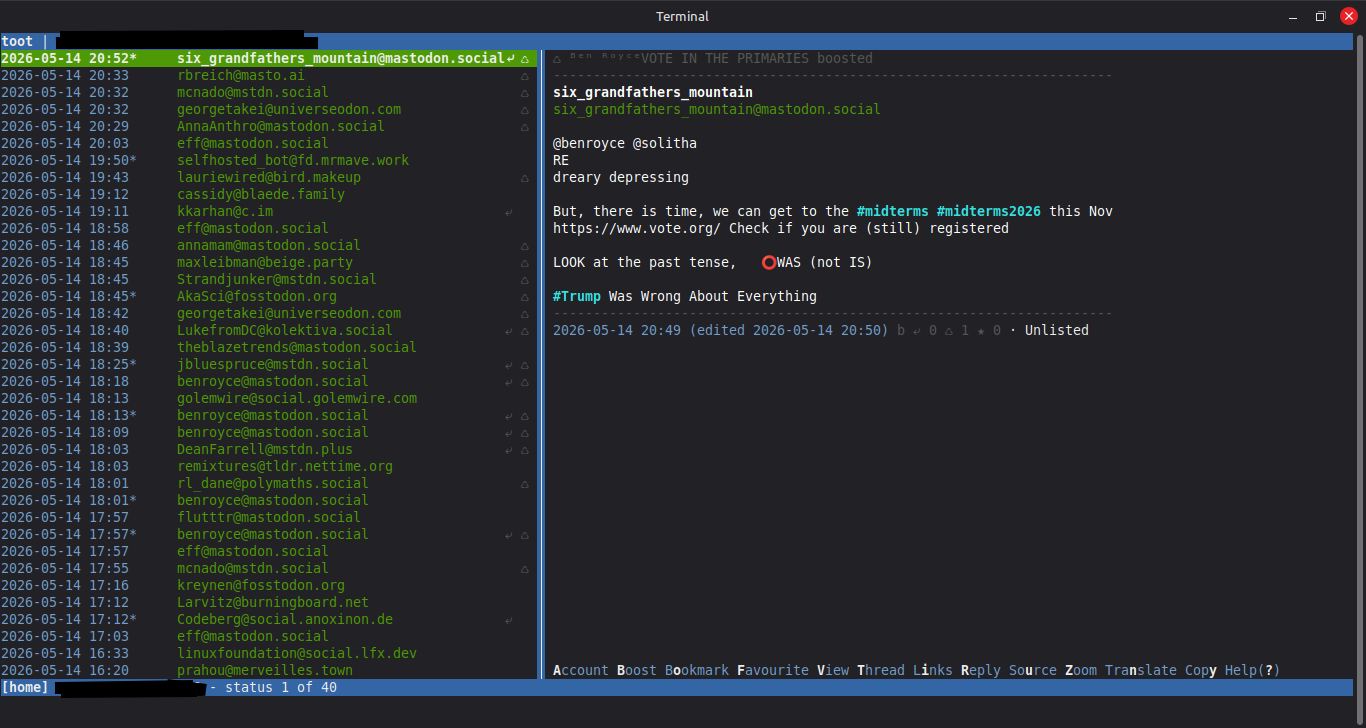
Task: Click the 'status 1 of 40' indicator
Action: [x=281, y=687]
